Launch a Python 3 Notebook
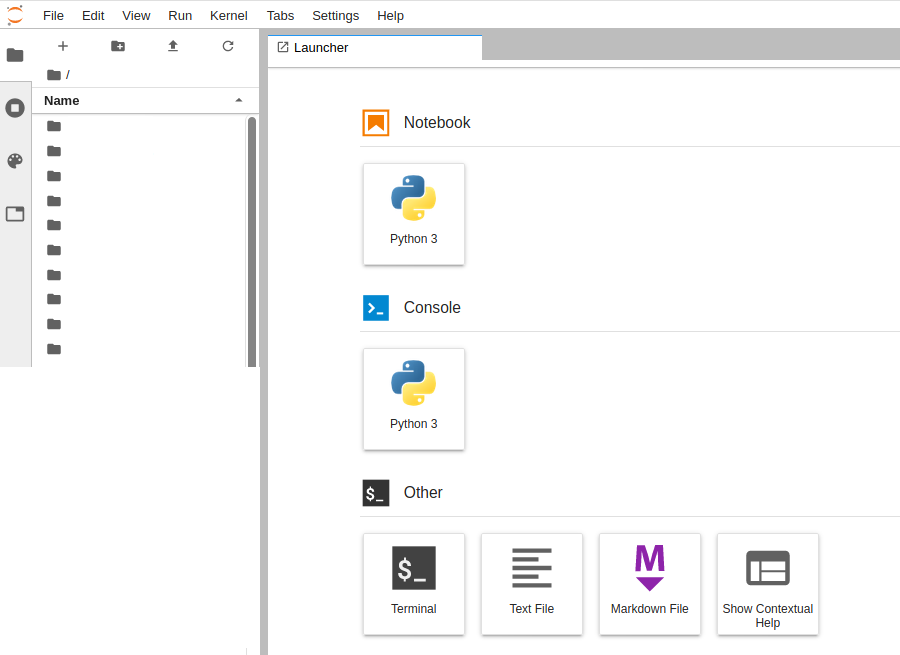 414,214
